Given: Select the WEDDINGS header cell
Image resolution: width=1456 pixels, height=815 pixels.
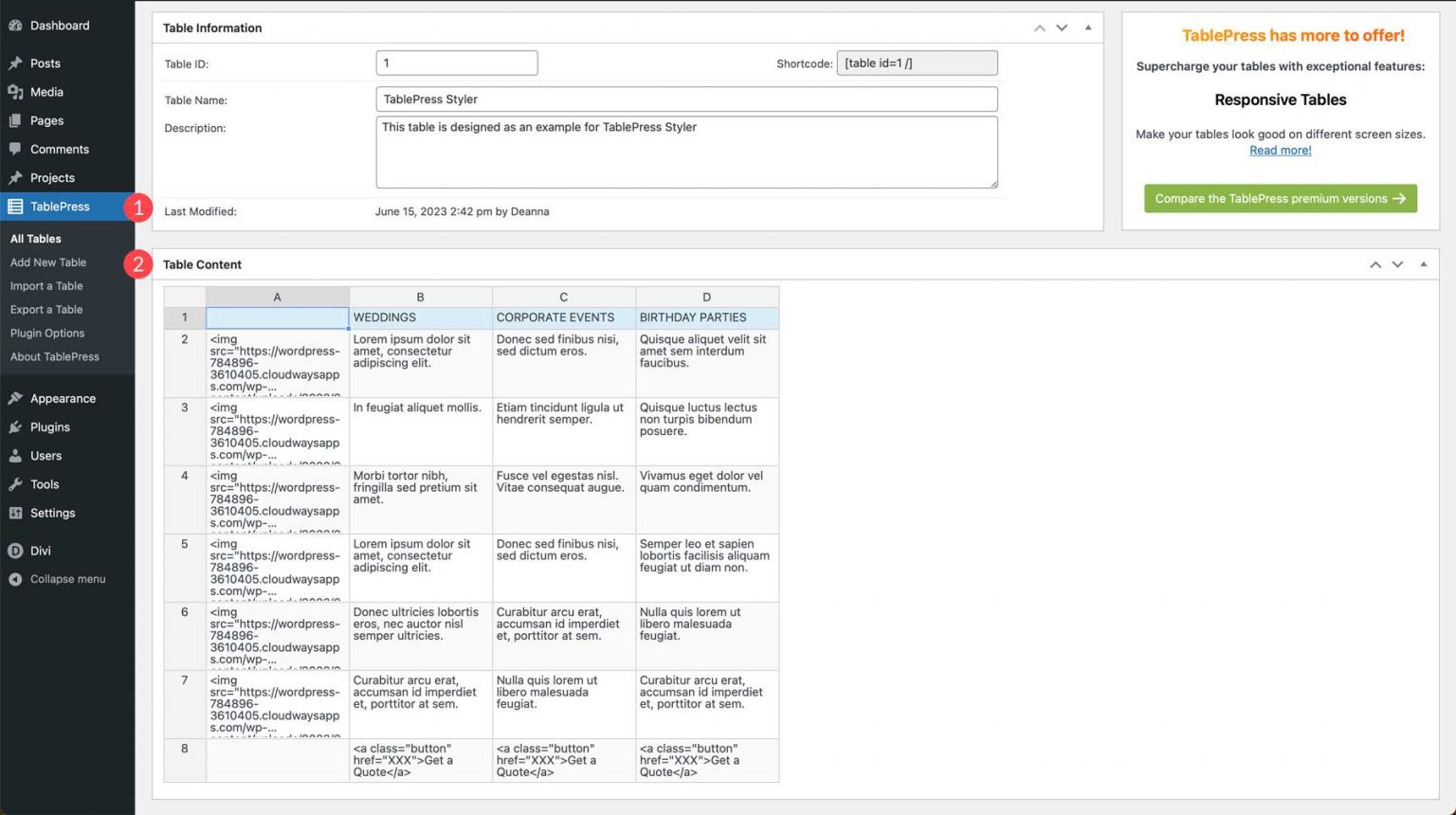Looking at the screenshot, I should tap(420, 317).
